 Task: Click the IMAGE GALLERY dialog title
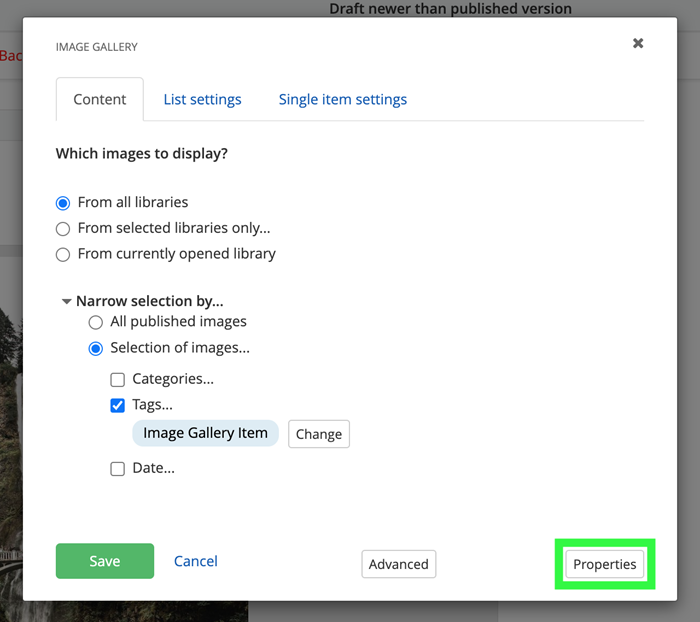pyautogui.click(x=96, y=47)
